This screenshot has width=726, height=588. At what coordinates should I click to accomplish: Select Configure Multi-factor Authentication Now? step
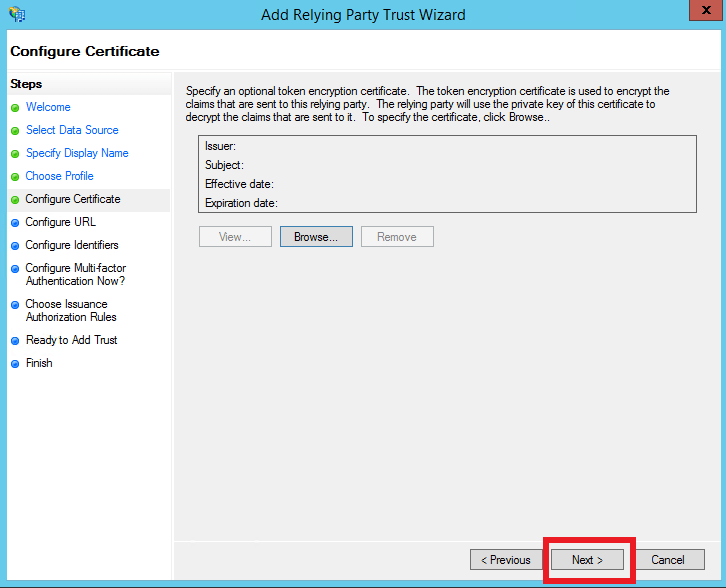pyautogui.click(x=75, y=275)
